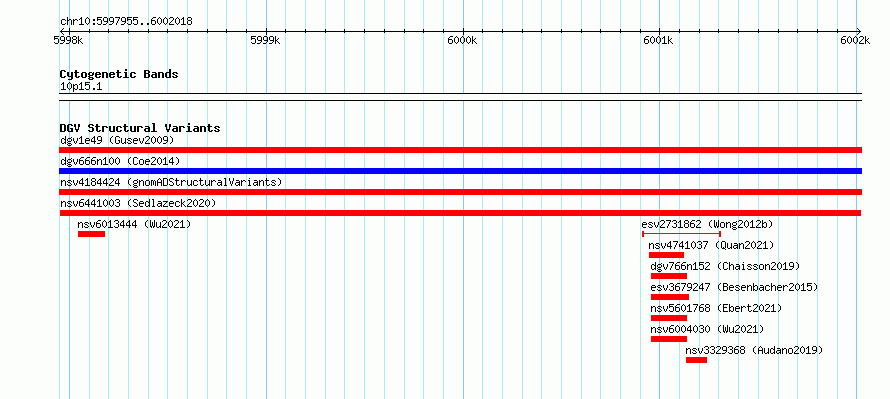Click the red nsv4184424 variant bar
Image resolution: width=890 pixels, height=399 pixels.
(x=461, y=192)
